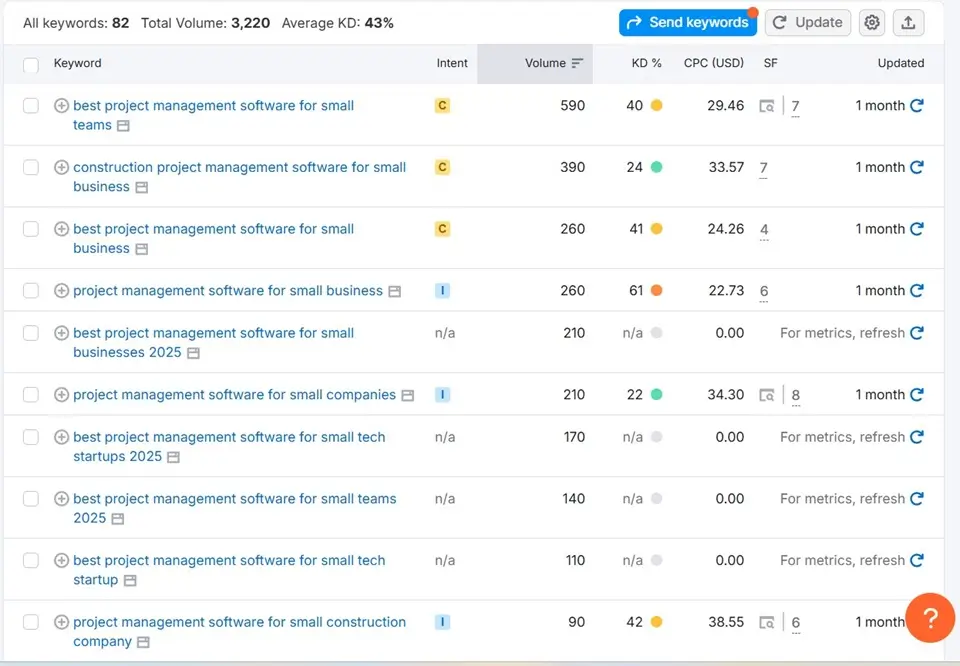Toggle the select-all checkbox in header
Viewport: 960px width, 666px height.
coord(31,65)
